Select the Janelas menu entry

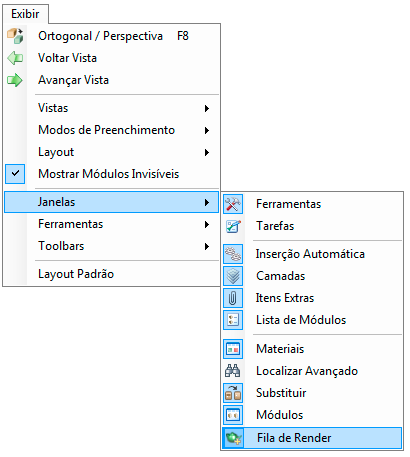(111, 202)
